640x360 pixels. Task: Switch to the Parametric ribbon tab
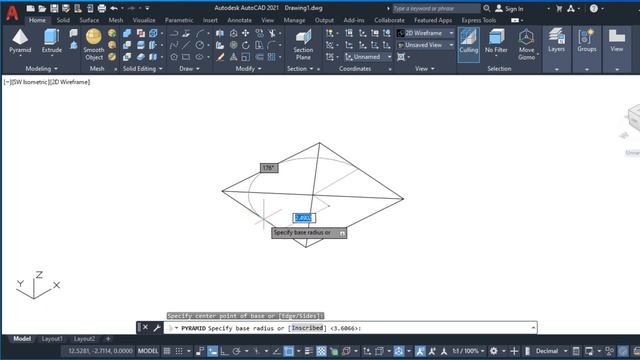[x=179, y=20]
